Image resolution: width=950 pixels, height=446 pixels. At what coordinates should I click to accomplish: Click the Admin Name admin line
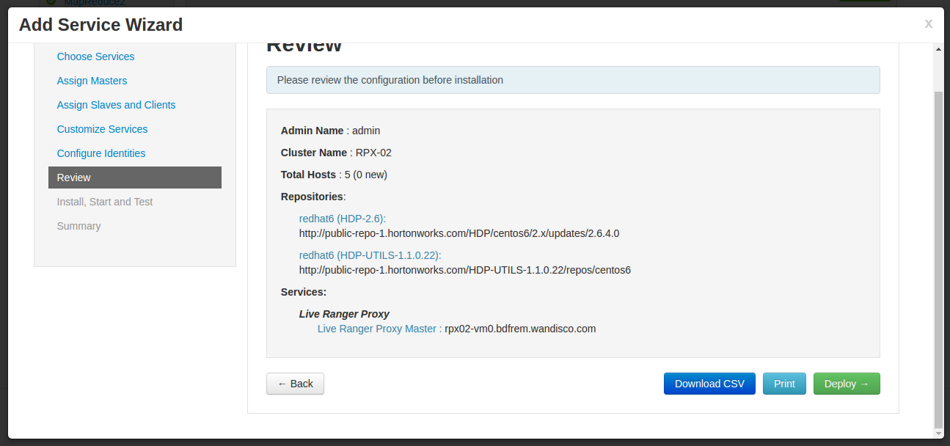pos(330,130)
